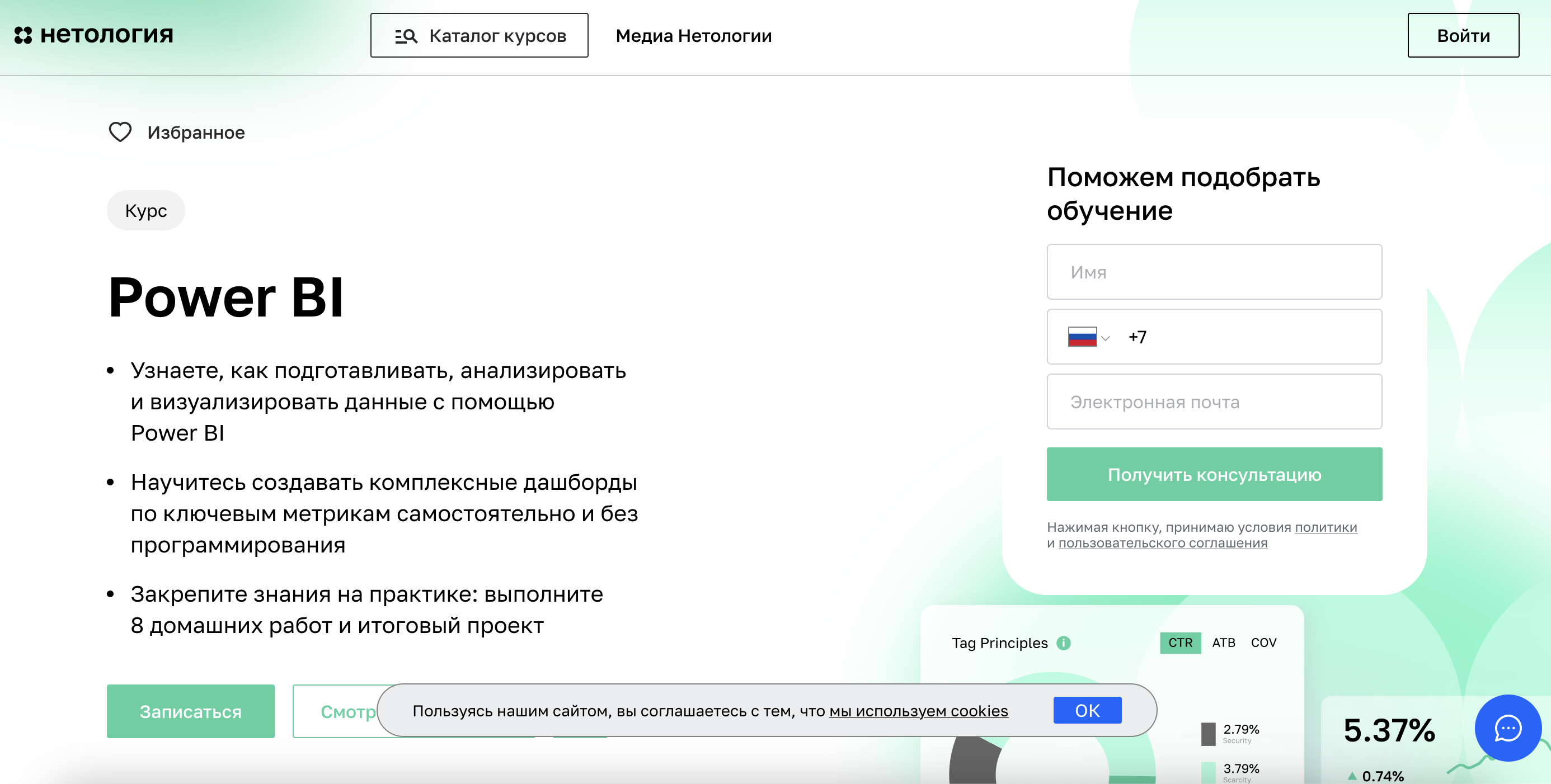Select the COV tab
This screenshot has width=1551, height=784.
tap(1263, 643)
